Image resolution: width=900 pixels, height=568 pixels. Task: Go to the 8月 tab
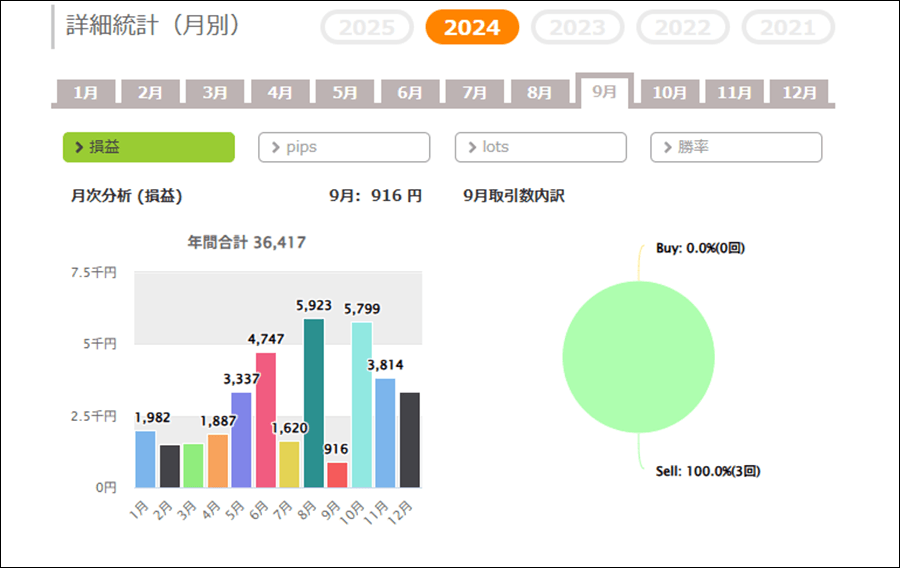[540, 93]
